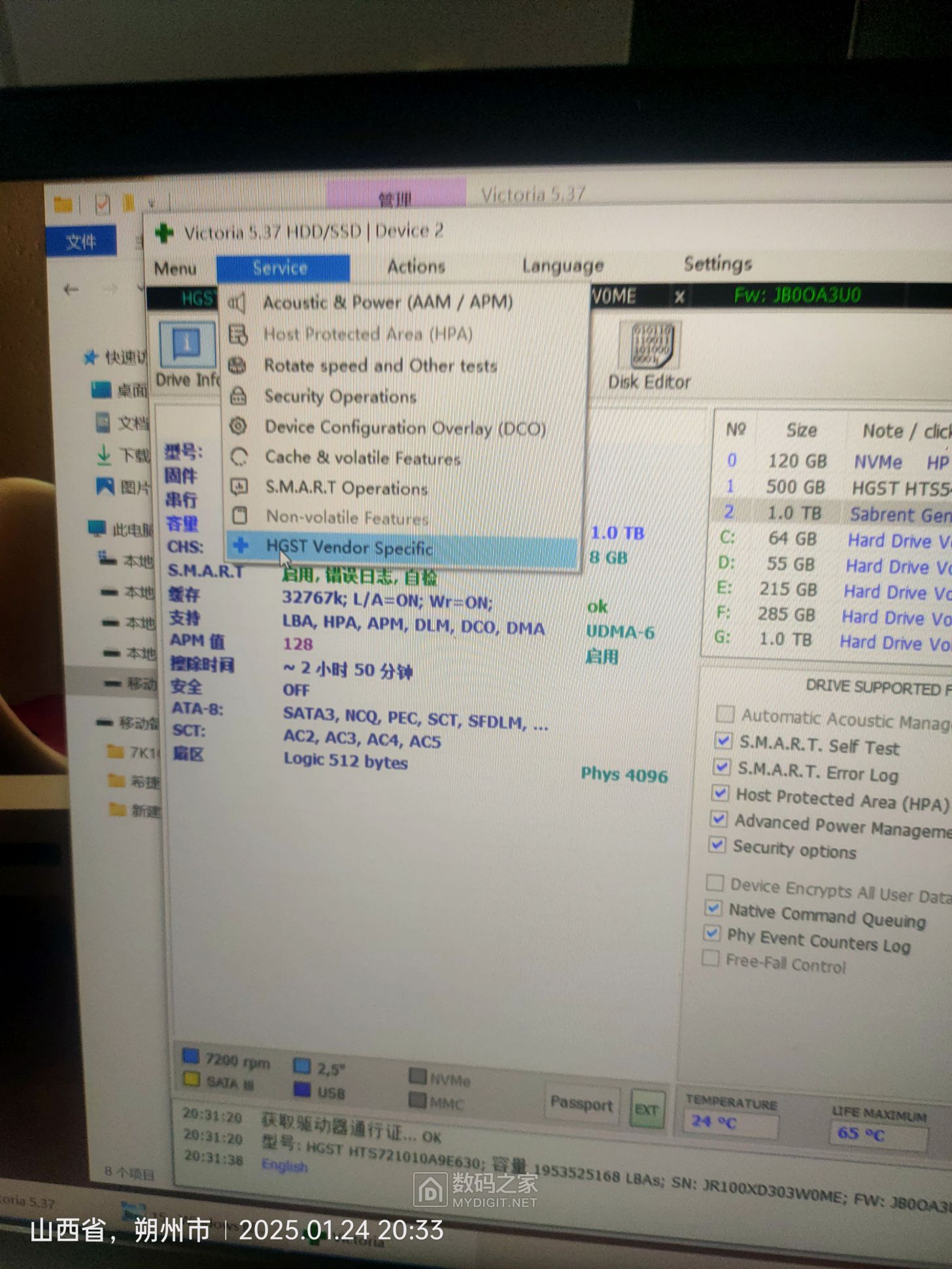Click the icon beside S.M.A.R.T Operations

[239, 486]
